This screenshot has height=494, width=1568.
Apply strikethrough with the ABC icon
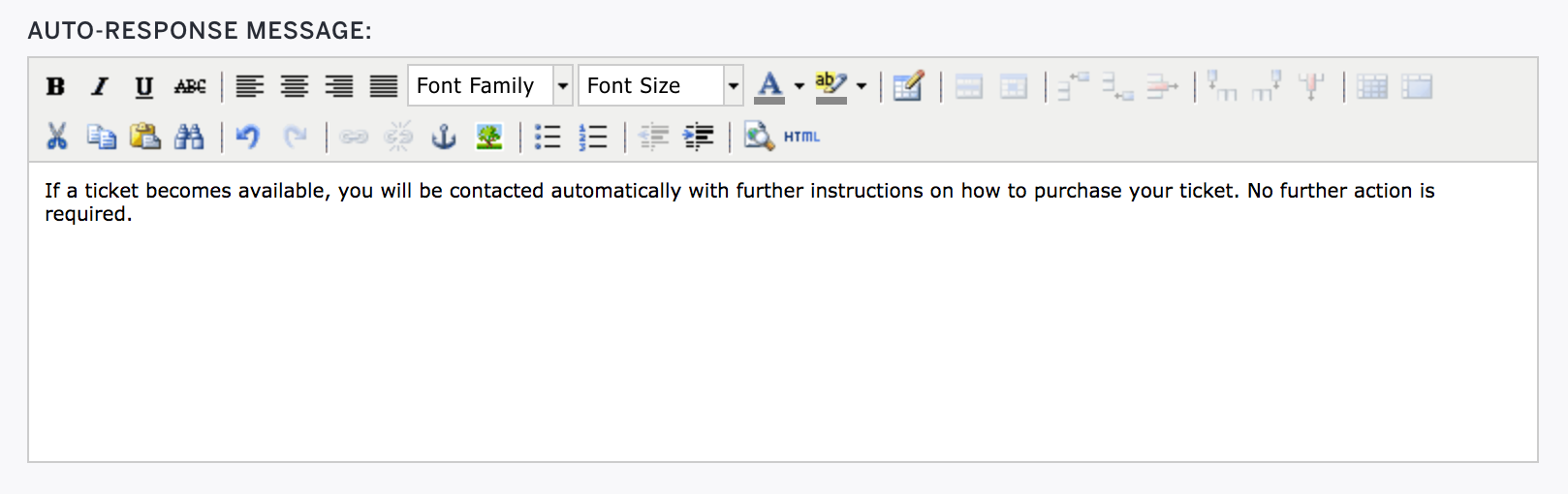[190, 86]
